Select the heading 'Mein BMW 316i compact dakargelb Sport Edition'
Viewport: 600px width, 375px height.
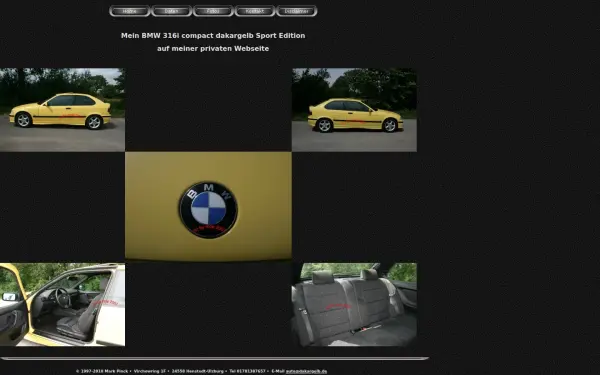[x=213, y=36]
